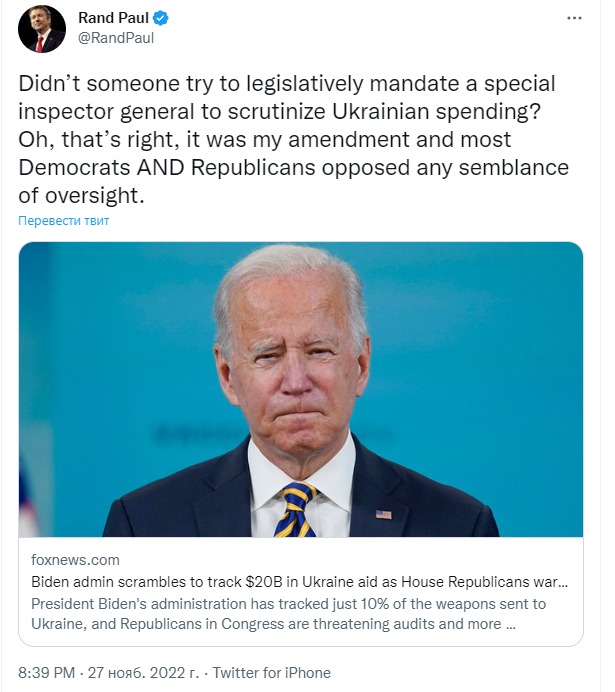Click the blue verified badge
This screenshot has height=692, width=615.
pos(158,18)
